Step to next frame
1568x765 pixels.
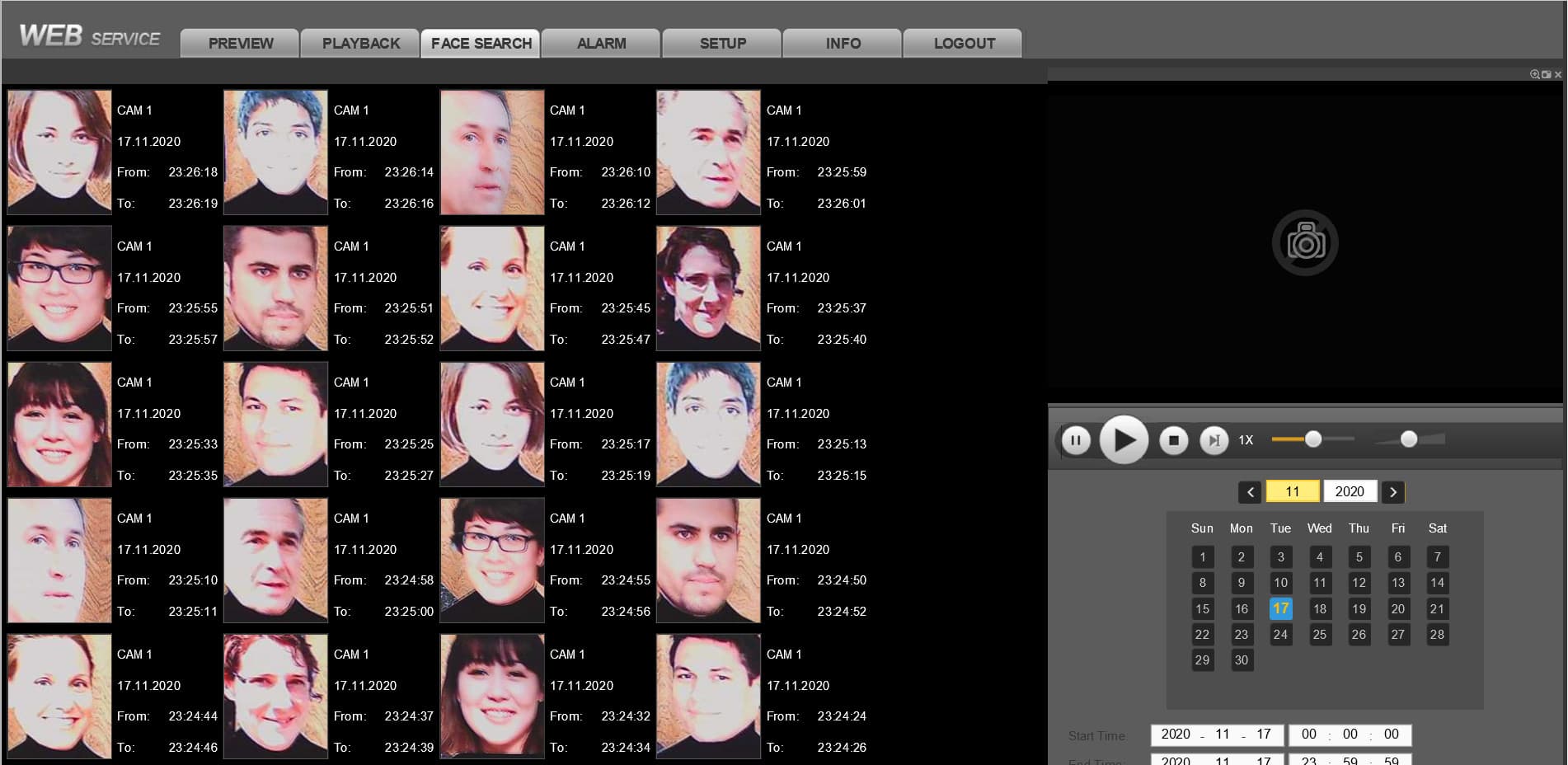1214,440
